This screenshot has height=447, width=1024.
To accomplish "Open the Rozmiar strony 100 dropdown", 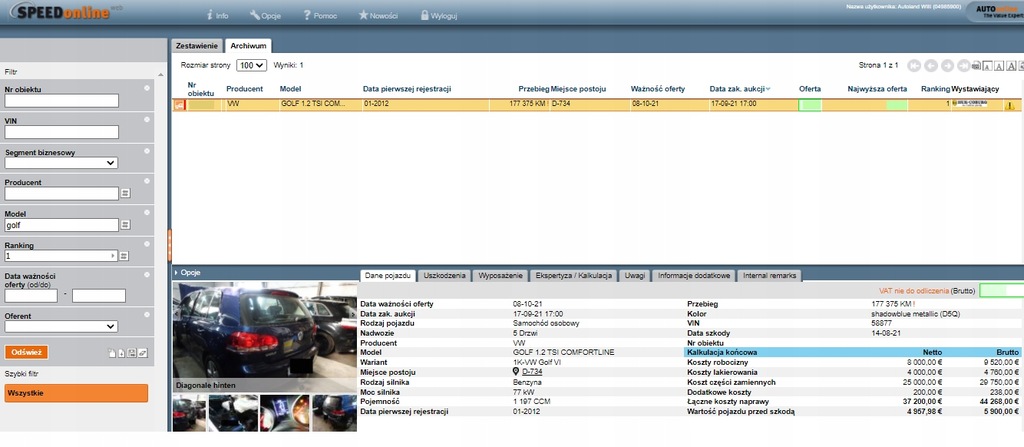I will click(251, 65).
